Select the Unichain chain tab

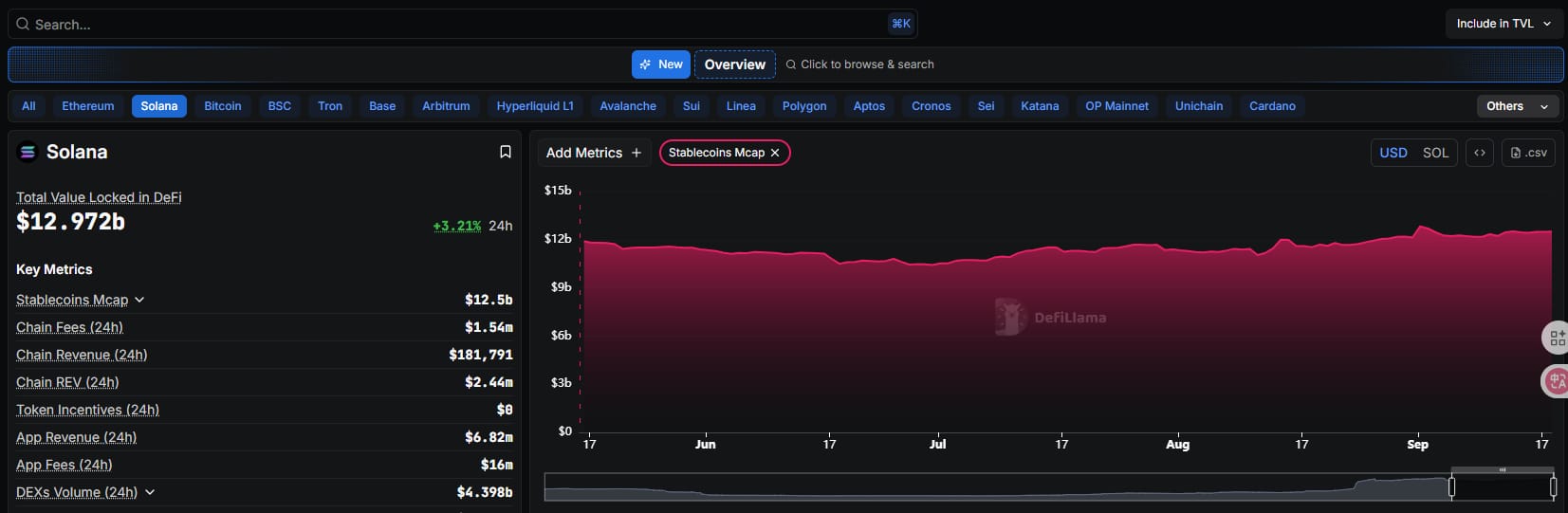point(1199,106)
